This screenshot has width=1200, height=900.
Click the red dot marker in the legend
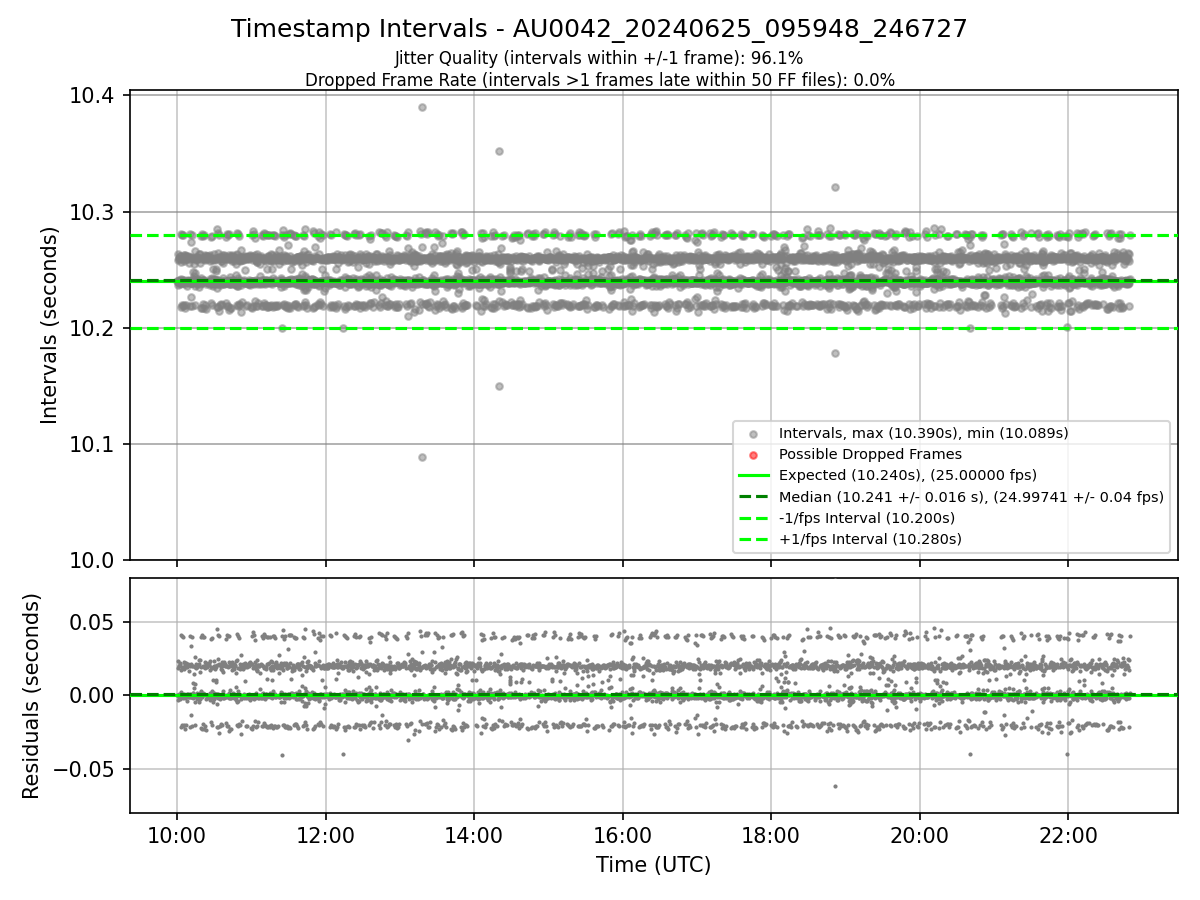(754, 454)
